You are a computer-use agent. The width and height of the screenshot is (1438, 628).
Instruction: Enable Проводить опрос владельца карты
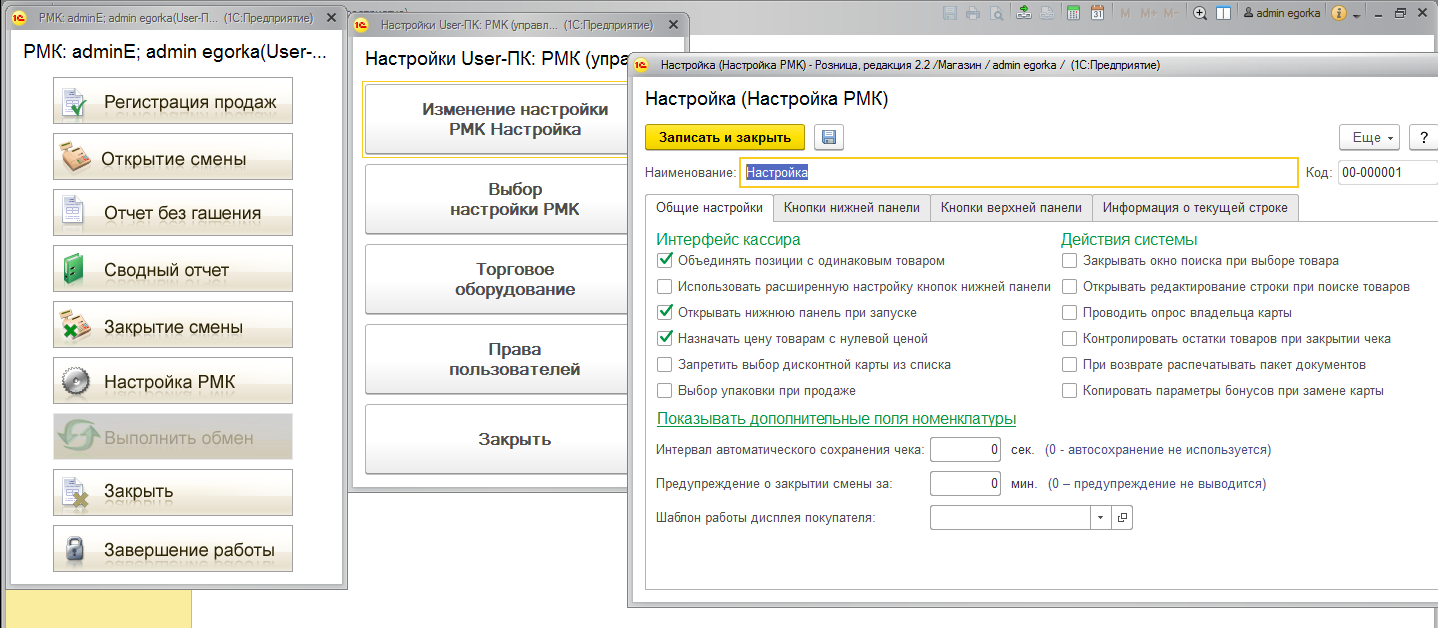(1070, 313)
